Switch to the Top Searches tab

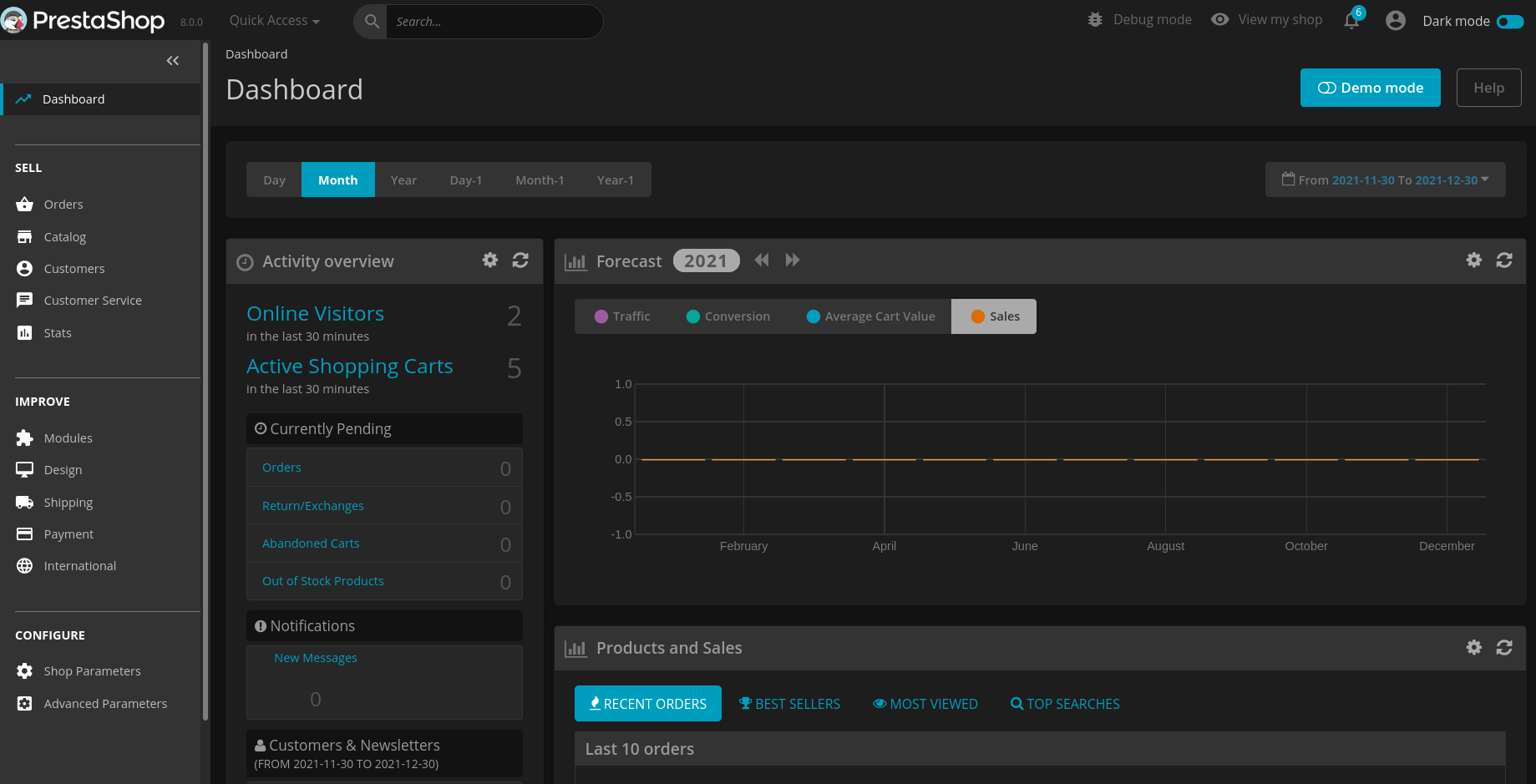(x=1065, y=704)
